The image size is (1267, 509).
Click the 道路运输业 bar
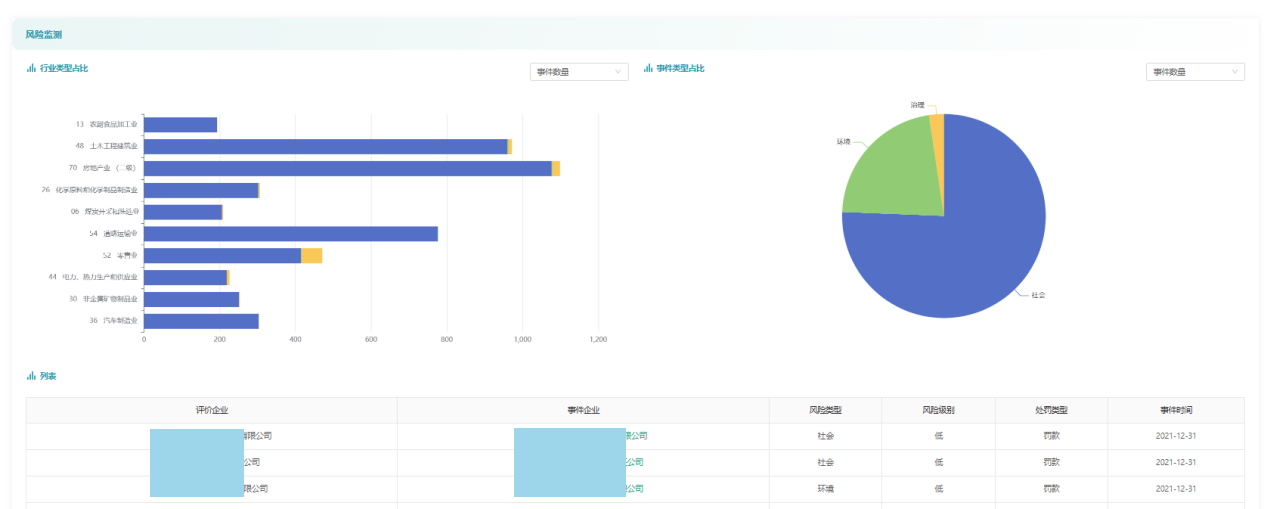click(290, 234)
